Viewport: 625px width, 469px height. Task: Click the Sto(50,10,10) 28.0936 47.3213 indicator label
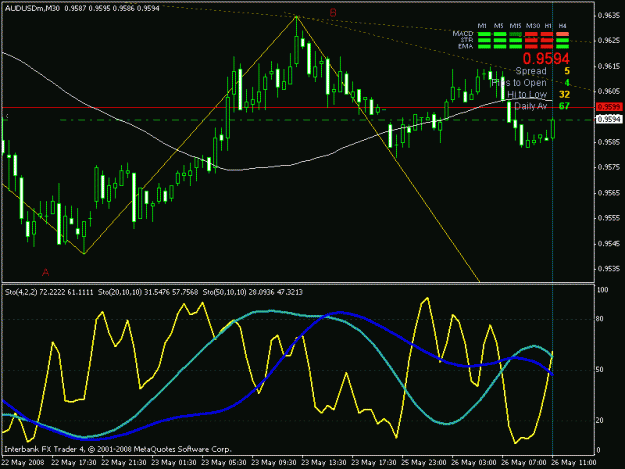[253, 292]
